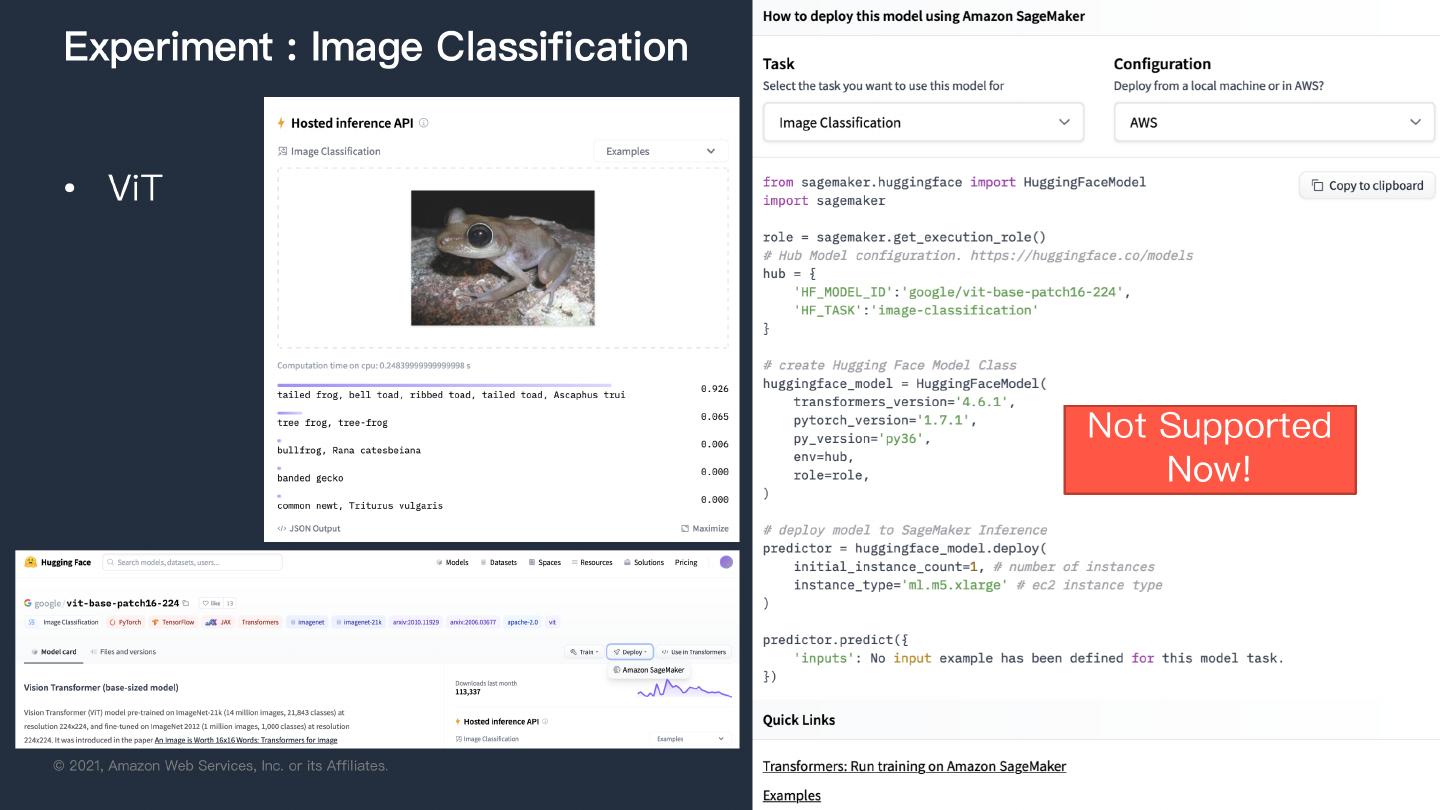This screenshot has height=810, width=1440.
Task: Click the Hosted inference API info icon
Action: tap(424, 123)
